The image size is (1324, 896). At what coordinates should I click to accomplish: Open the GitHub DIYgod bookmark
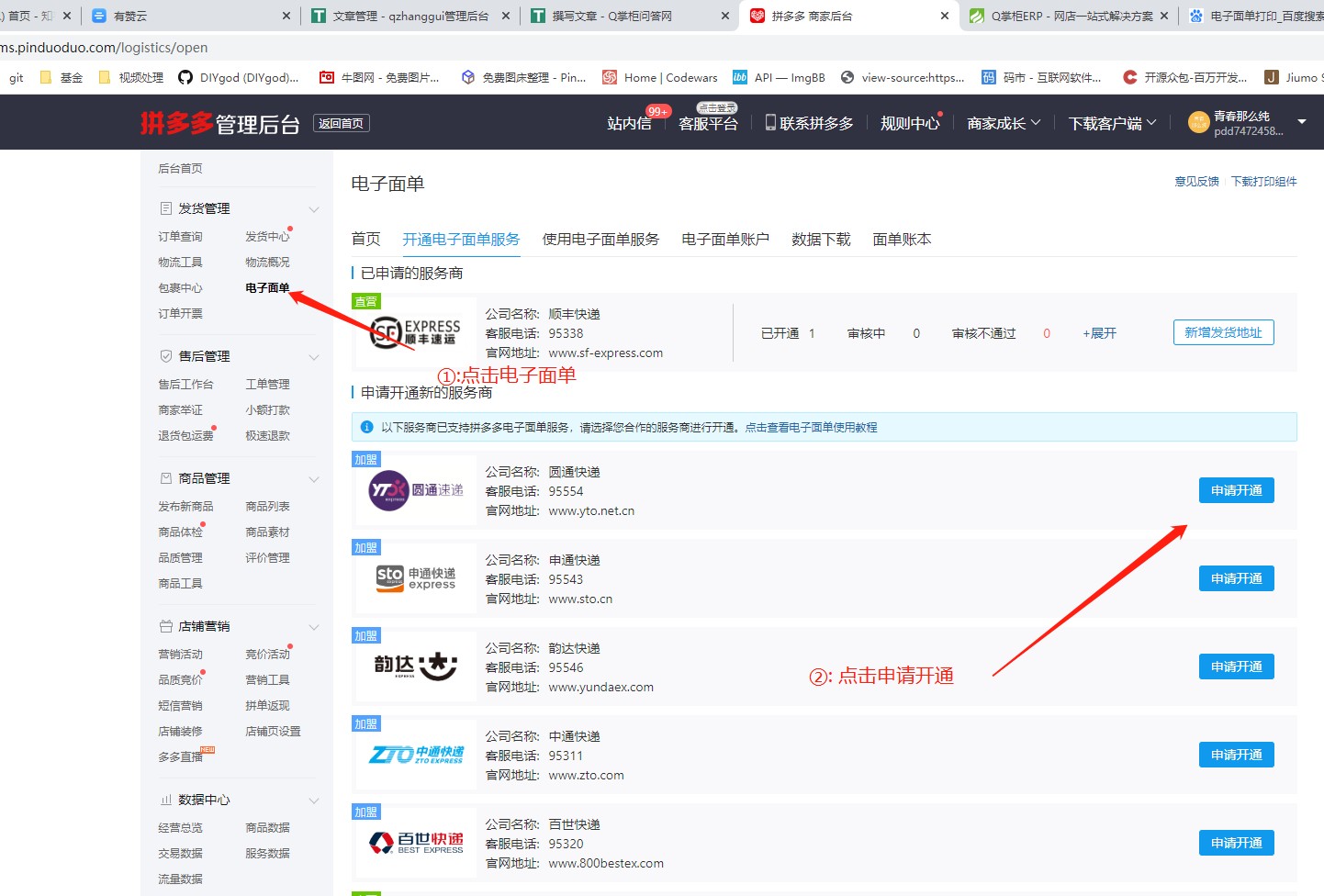click(239, 78)
